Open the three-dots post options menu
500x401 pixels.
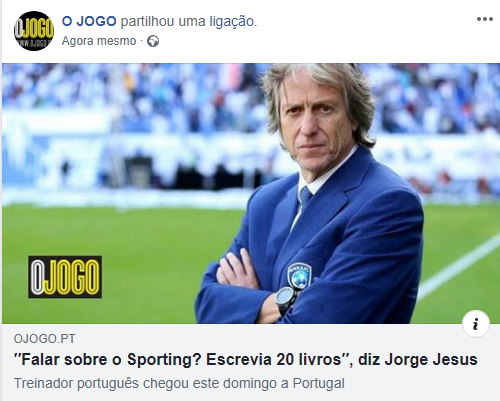point(485,19)
